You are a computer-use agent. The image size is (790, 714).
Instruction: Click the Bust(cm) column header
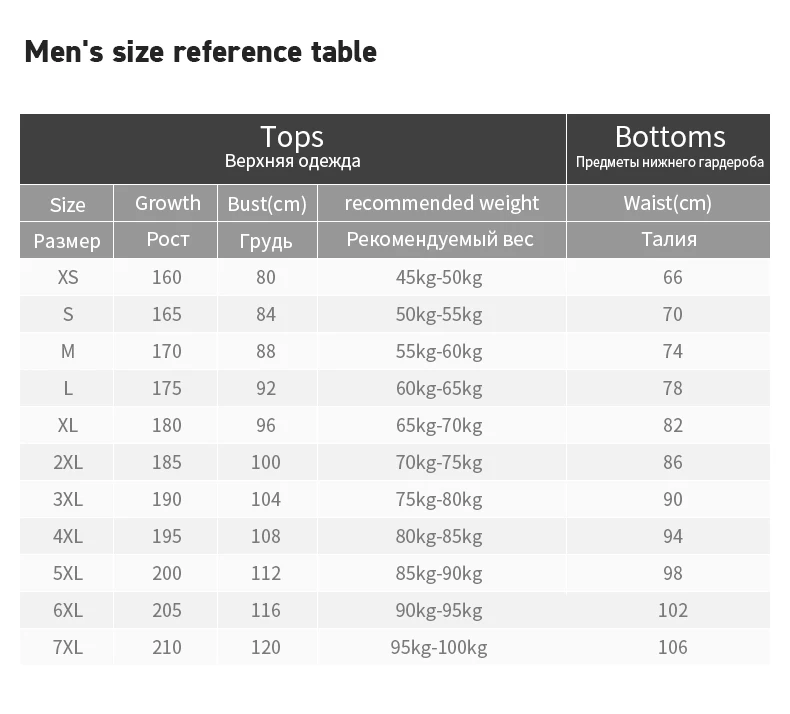coord(267,204)
